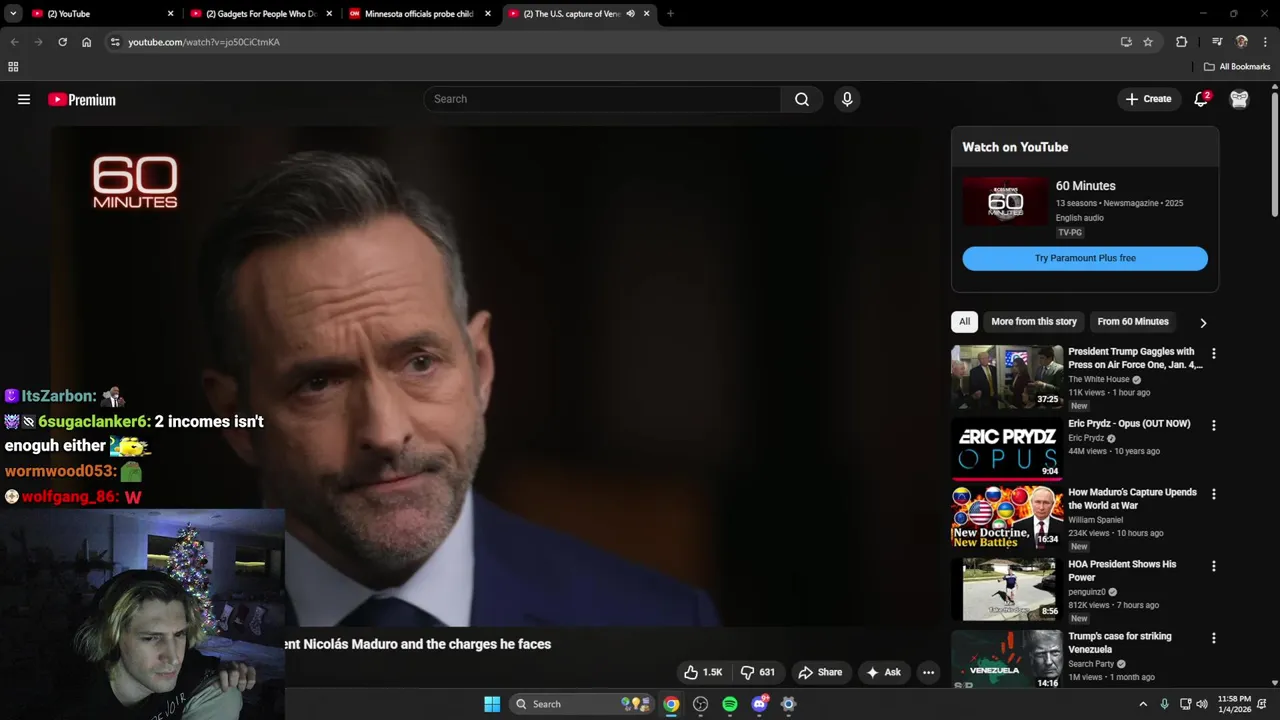Click the page vertical scrollbar
Viewport: 1280px width, 720px height.
pyautogui.click(x=1275, y=155)
